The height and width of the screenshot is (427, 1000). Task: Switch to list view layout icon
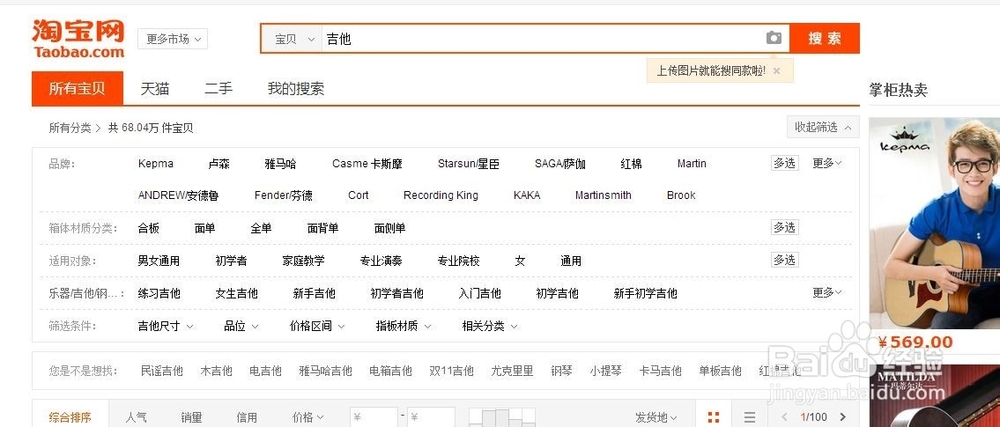click(x=749, y=417)
